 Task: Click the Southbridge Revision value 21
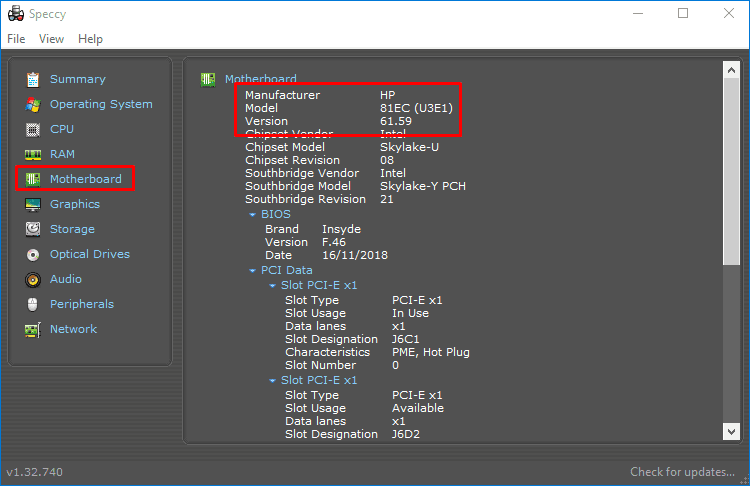(386, 199)
